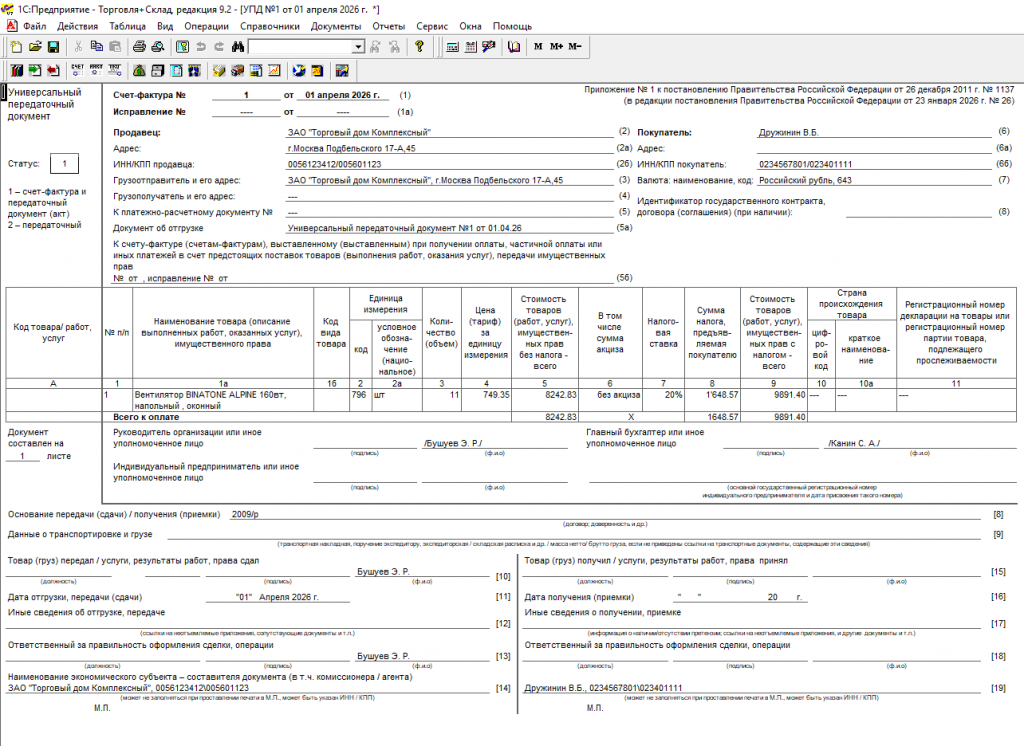
Task: Click the Open folder icon
Action: point(35,46)
